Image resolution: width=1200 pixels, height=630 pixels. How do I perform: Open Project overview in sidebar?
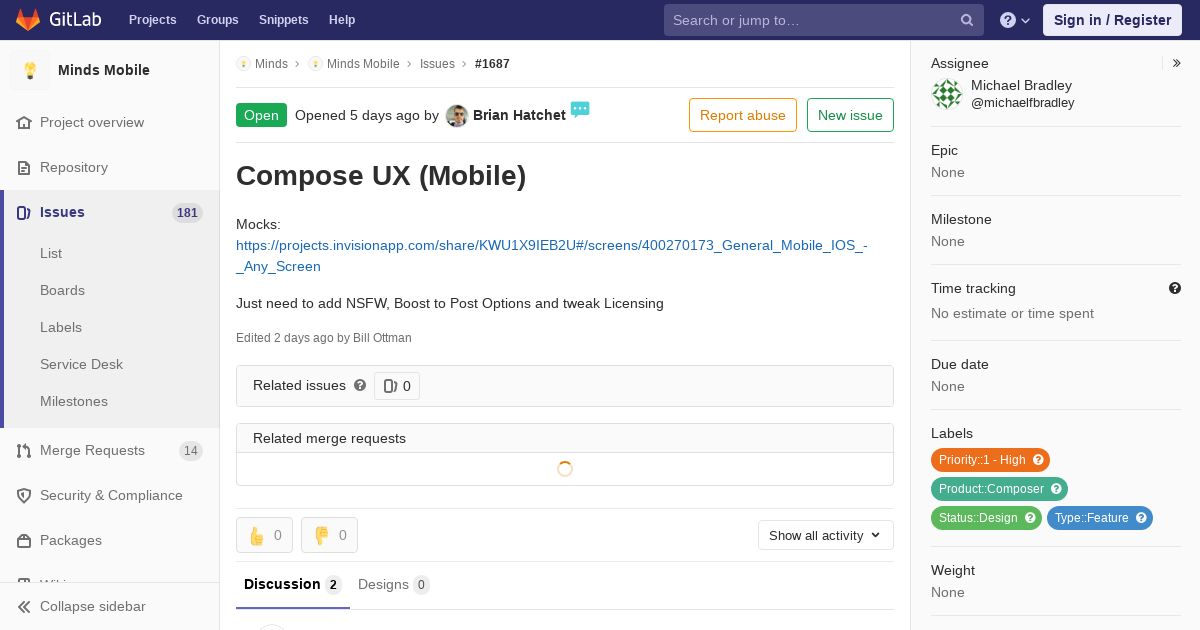pyautogui.click(x=92, y=122)
